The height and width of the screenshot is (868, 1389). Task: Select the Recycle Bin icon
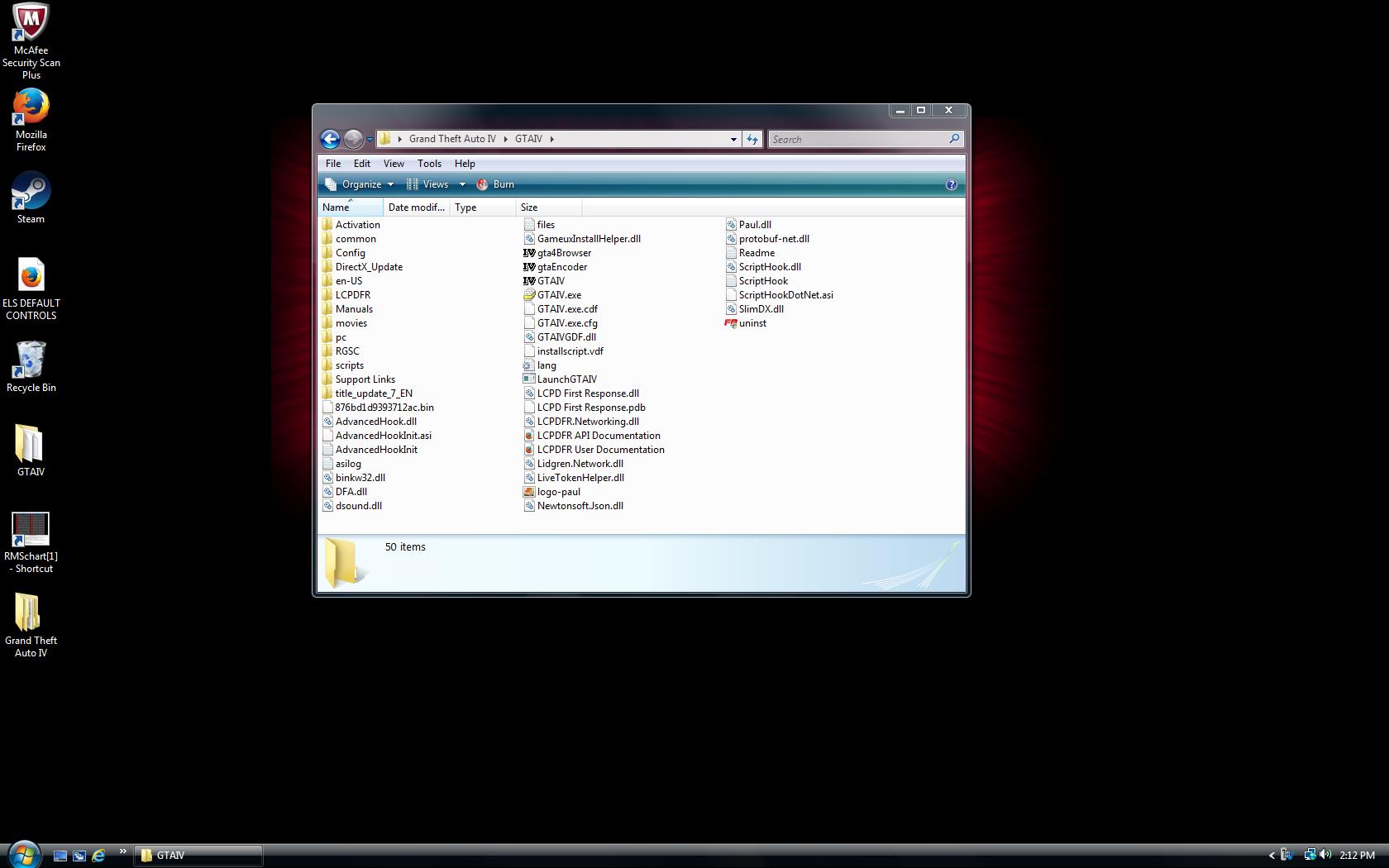tap(31, 366)
